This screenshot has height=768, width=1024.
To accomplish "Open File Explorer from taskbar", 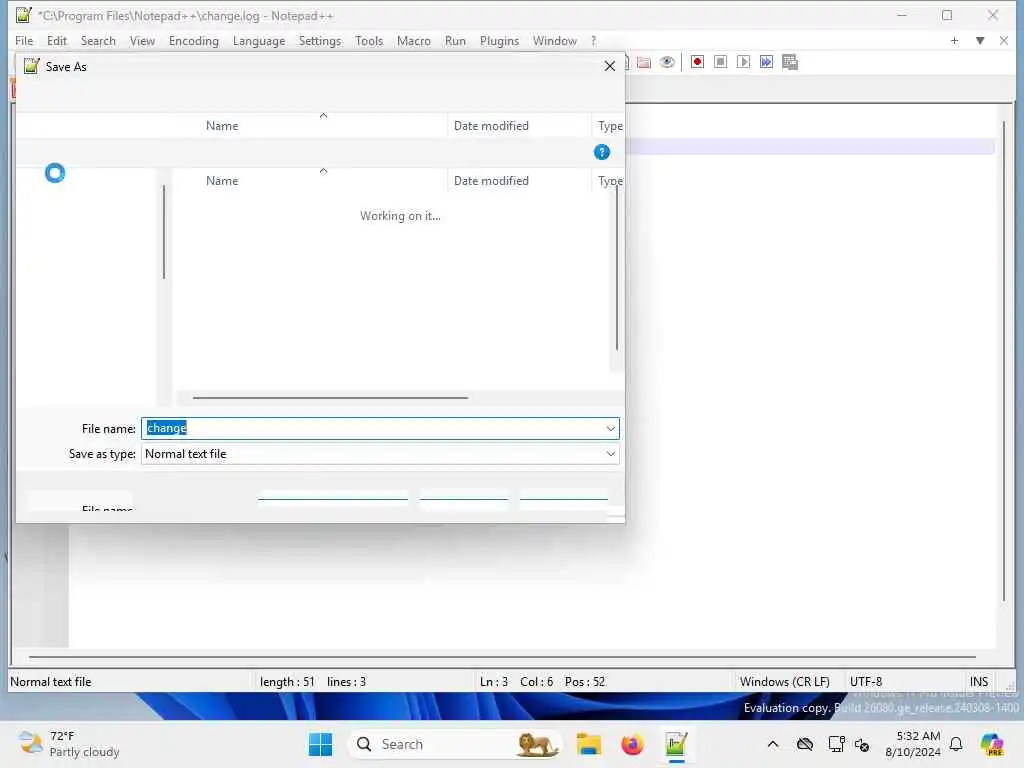I will 588,744.
